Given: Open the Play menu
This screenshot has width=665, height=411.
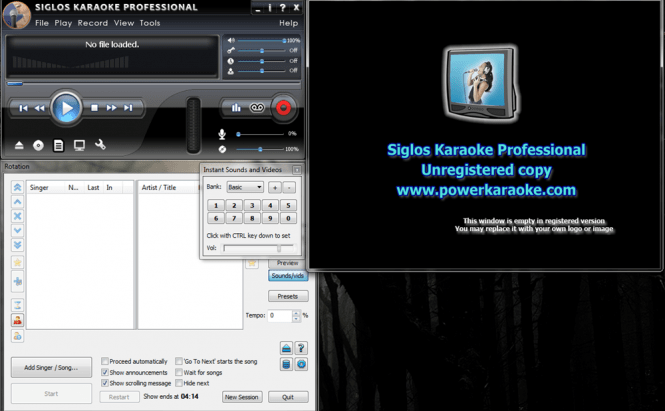Looking at the screenshot, I should 63,23.
